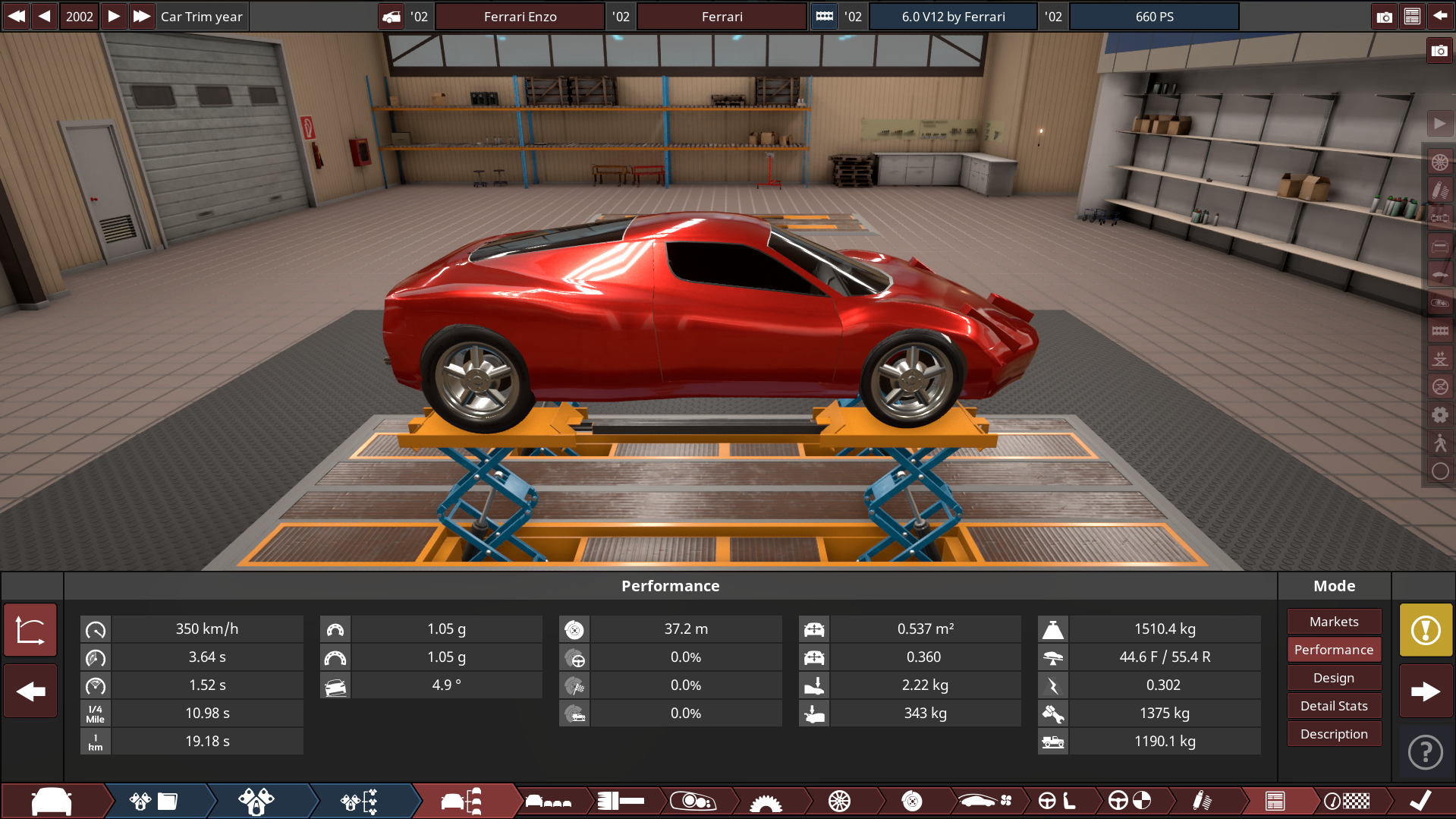The height and width of the screenshot is (819, 1456).
Task: Click the car model icon beside Ferrari Enzo
Action: (392, 16)
